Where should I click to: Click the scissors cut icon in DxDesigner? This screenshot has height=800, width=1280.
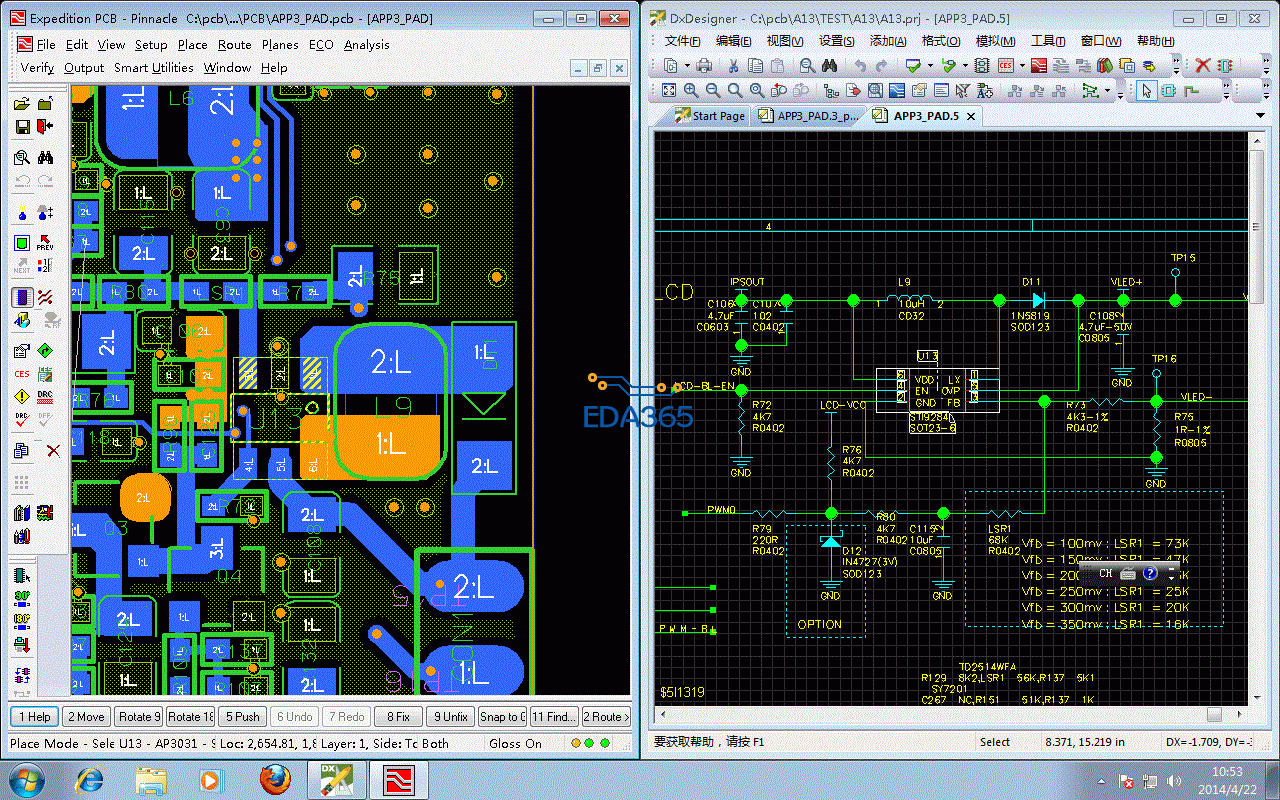[733, 66]
